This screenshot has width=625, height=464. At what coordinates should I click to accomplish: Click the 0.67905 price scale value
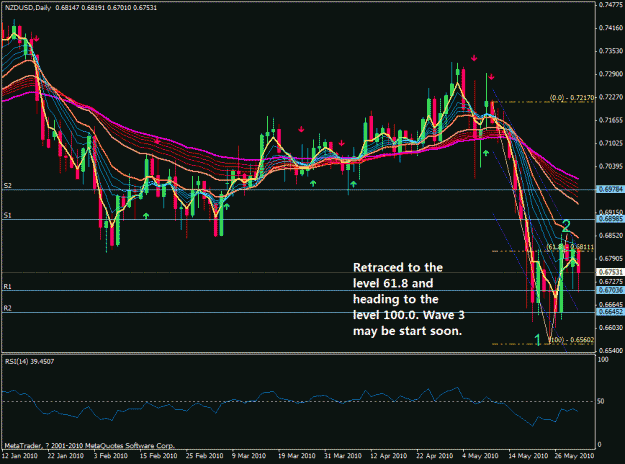point(611,258)
